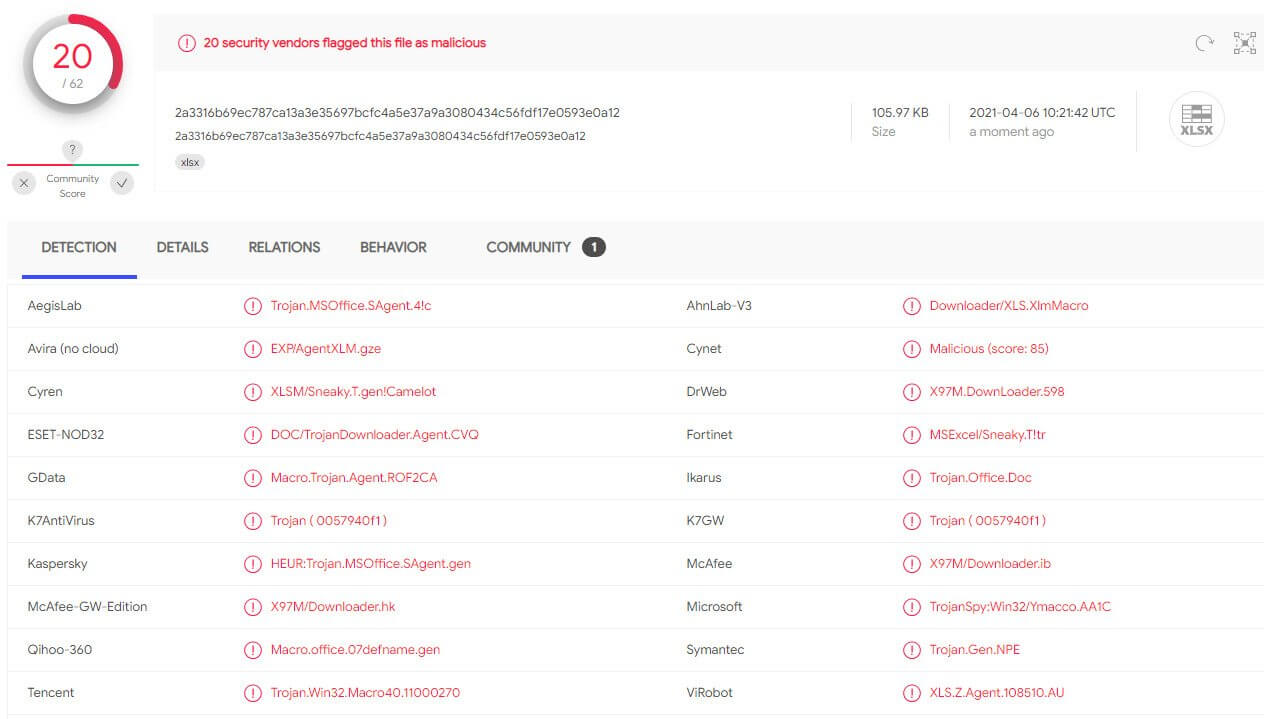Click alert icon beside Trojan.Office.Doc
The image size is (1264, 719).
click(x=911, y=478)
